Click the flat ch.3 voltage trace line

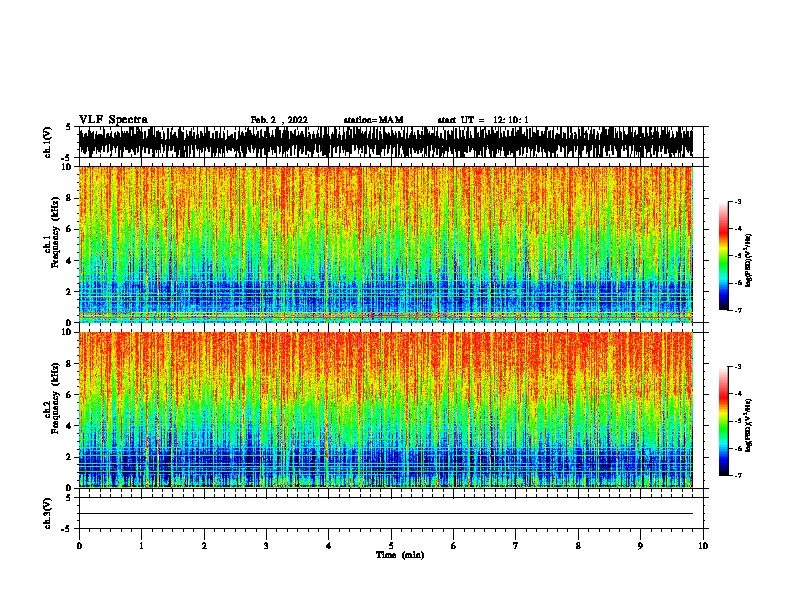click(385, 514)
